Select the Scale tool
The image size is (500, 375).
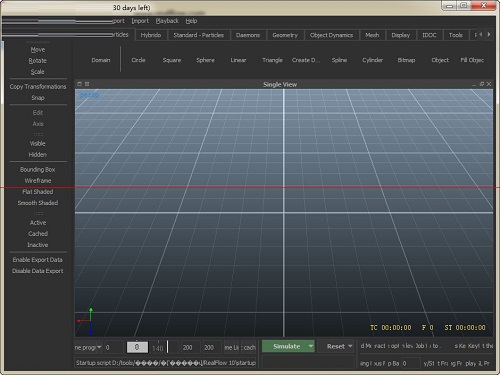(38, 72)
